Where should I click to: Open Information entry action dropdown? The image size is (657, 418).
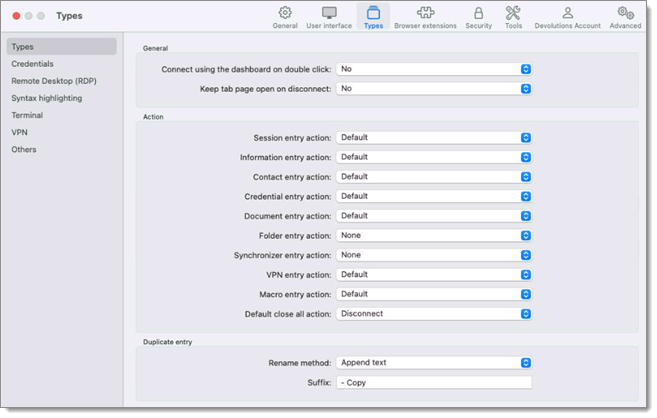click(434, 157)
